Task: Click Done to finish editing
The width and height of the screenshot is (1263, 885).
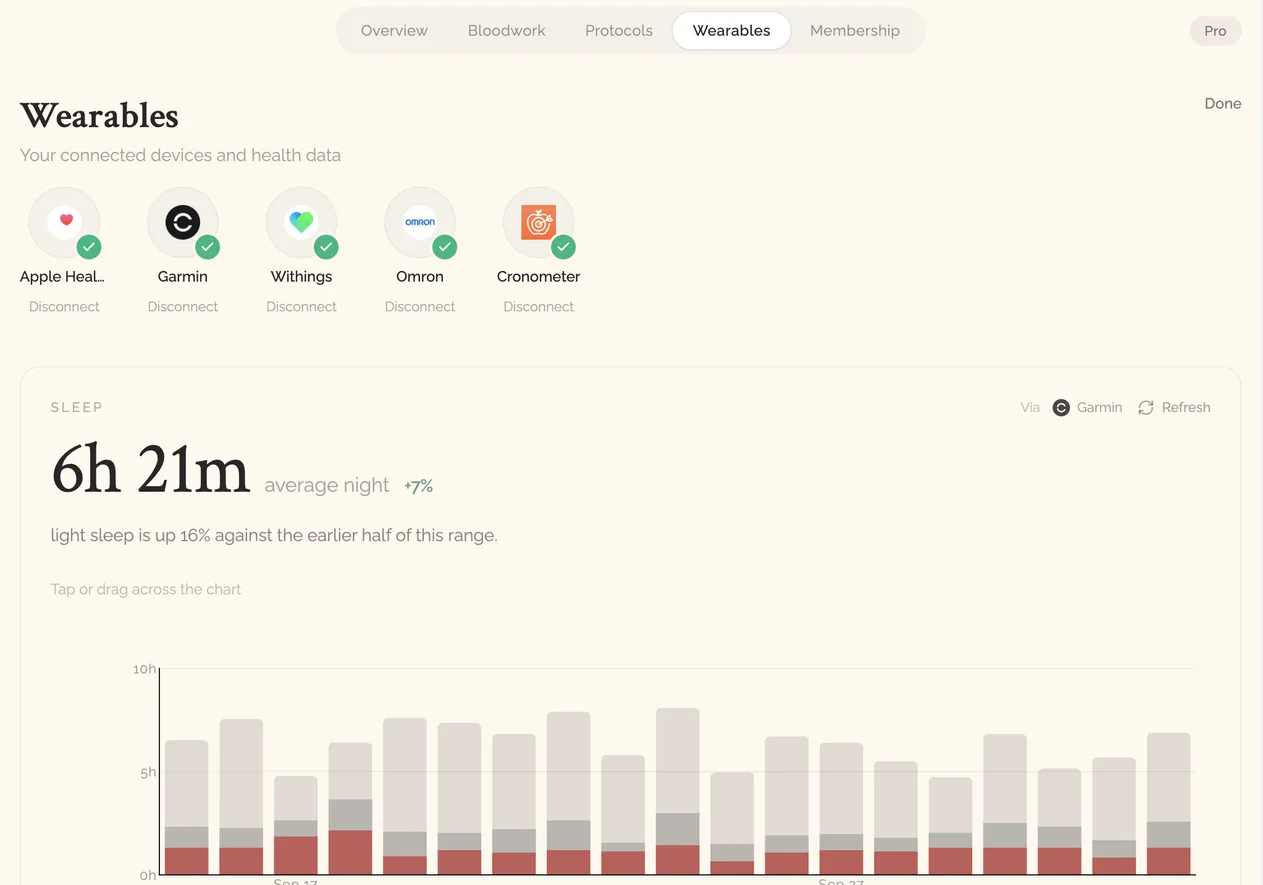Action: (x=1223, y=103)
